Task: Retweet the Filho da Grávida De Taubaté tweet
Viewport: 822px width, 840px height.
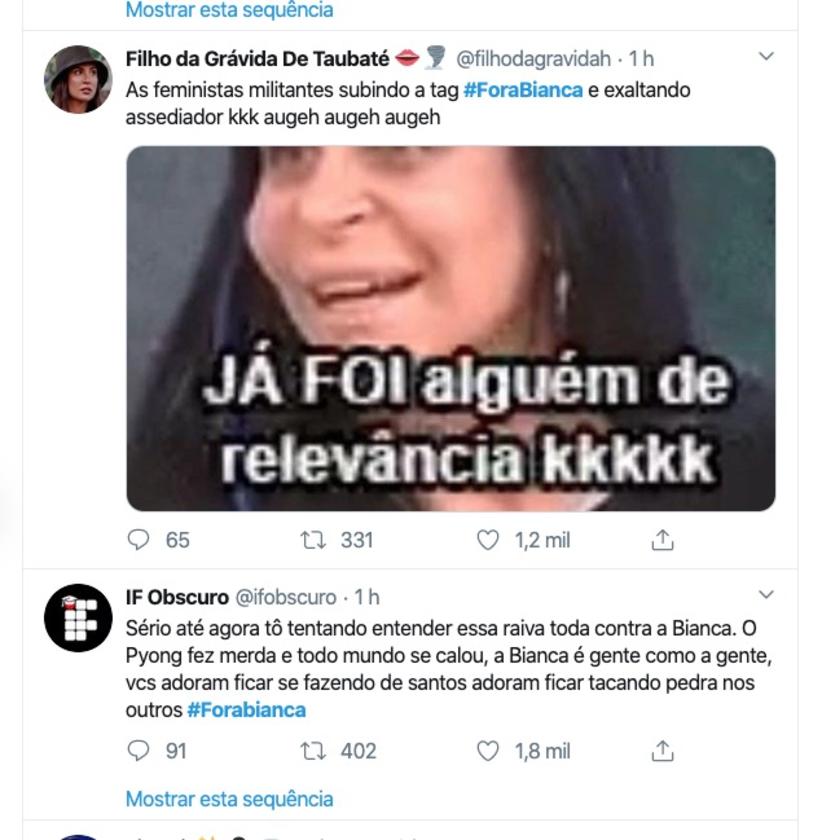Action: tap(313, 539)
